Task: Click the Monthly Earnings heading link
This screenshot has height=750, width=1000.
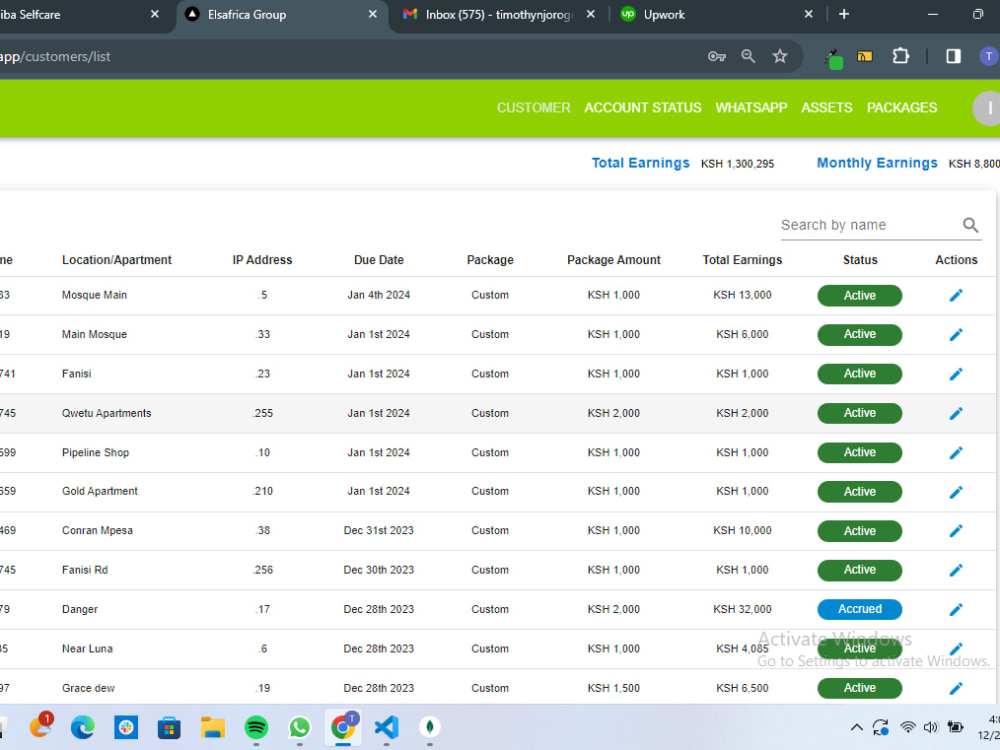Action: (x=877, y=163)
